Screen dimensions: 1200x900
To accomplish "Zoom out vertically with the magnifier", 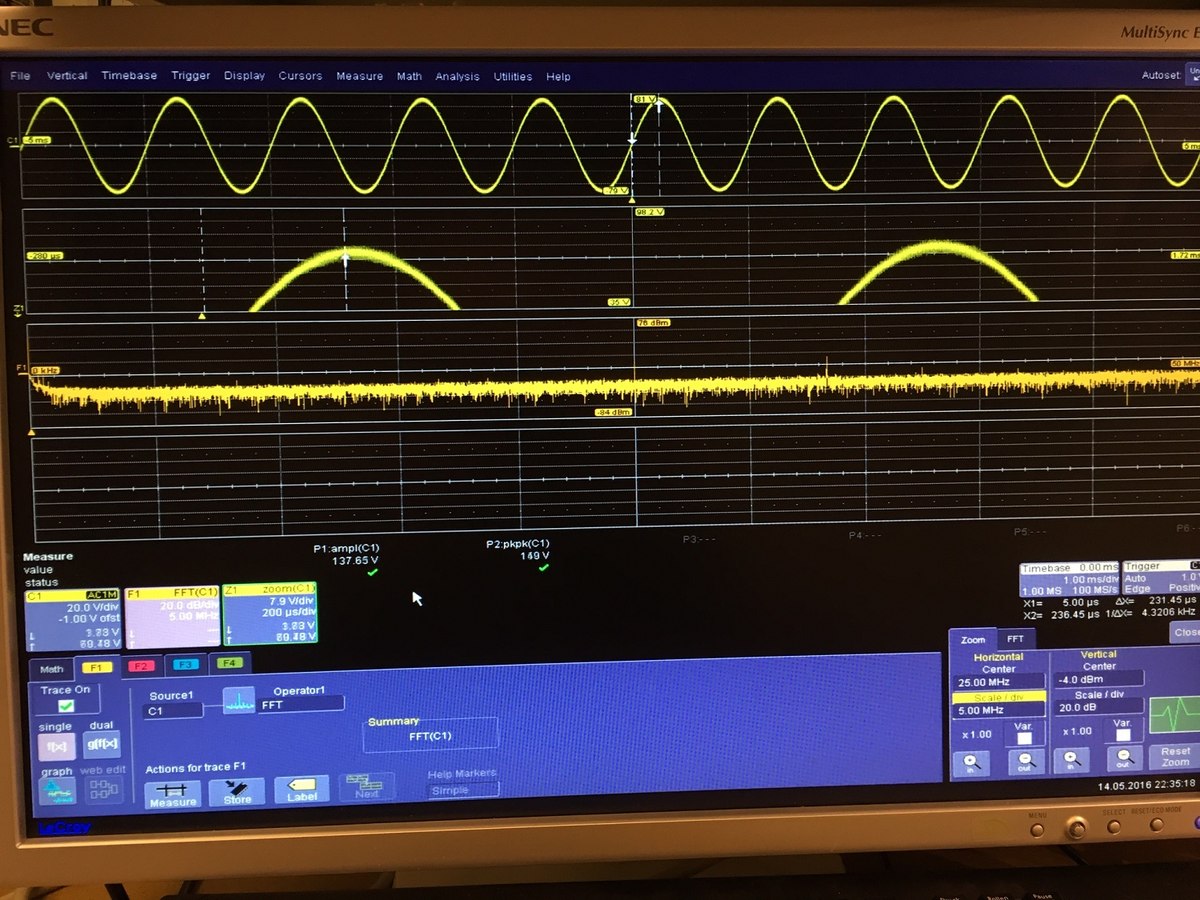I will tap(1125, 760).
